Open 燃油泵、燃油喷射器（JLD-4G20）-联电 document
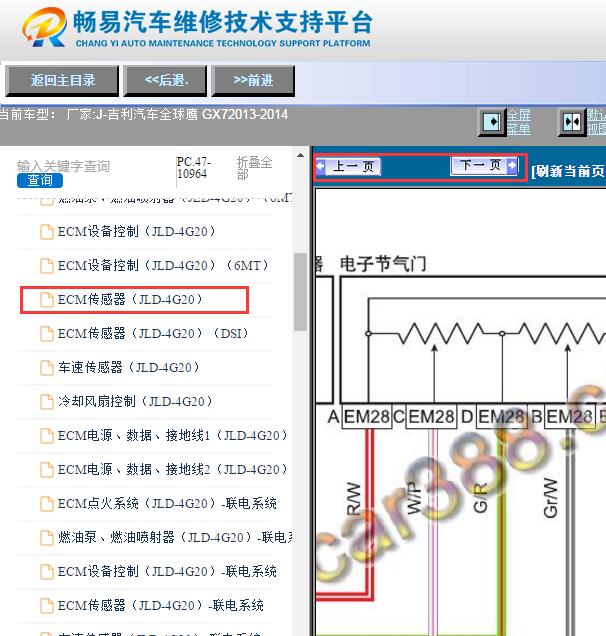 click(175, 538)
